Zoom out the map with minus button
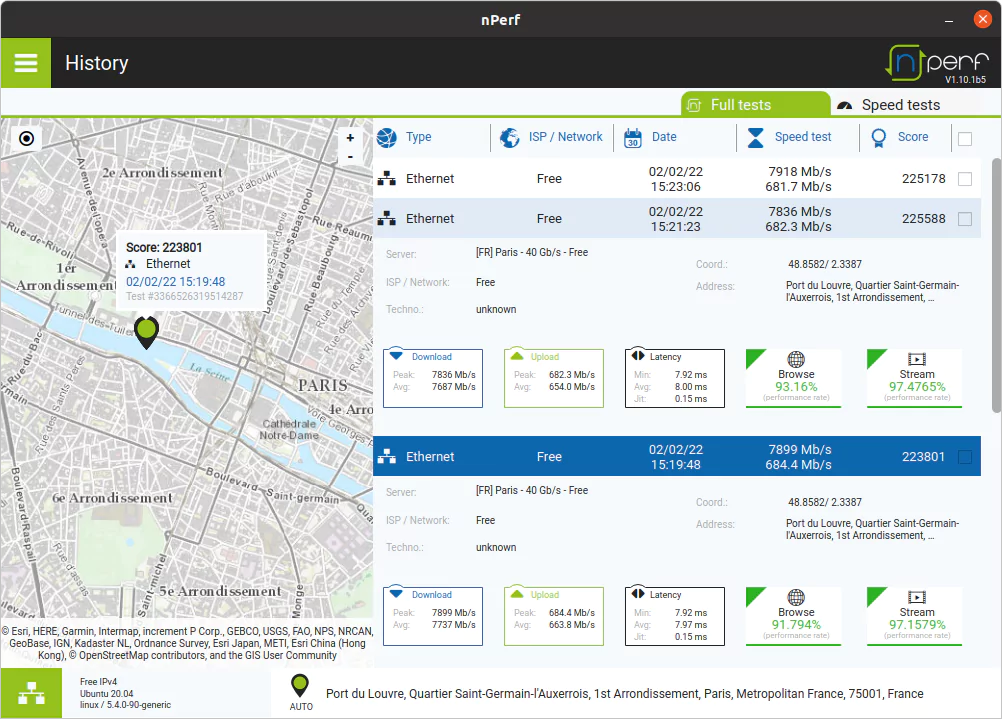The height and width of the screenshot is (719, 1002). click(350, 157)
